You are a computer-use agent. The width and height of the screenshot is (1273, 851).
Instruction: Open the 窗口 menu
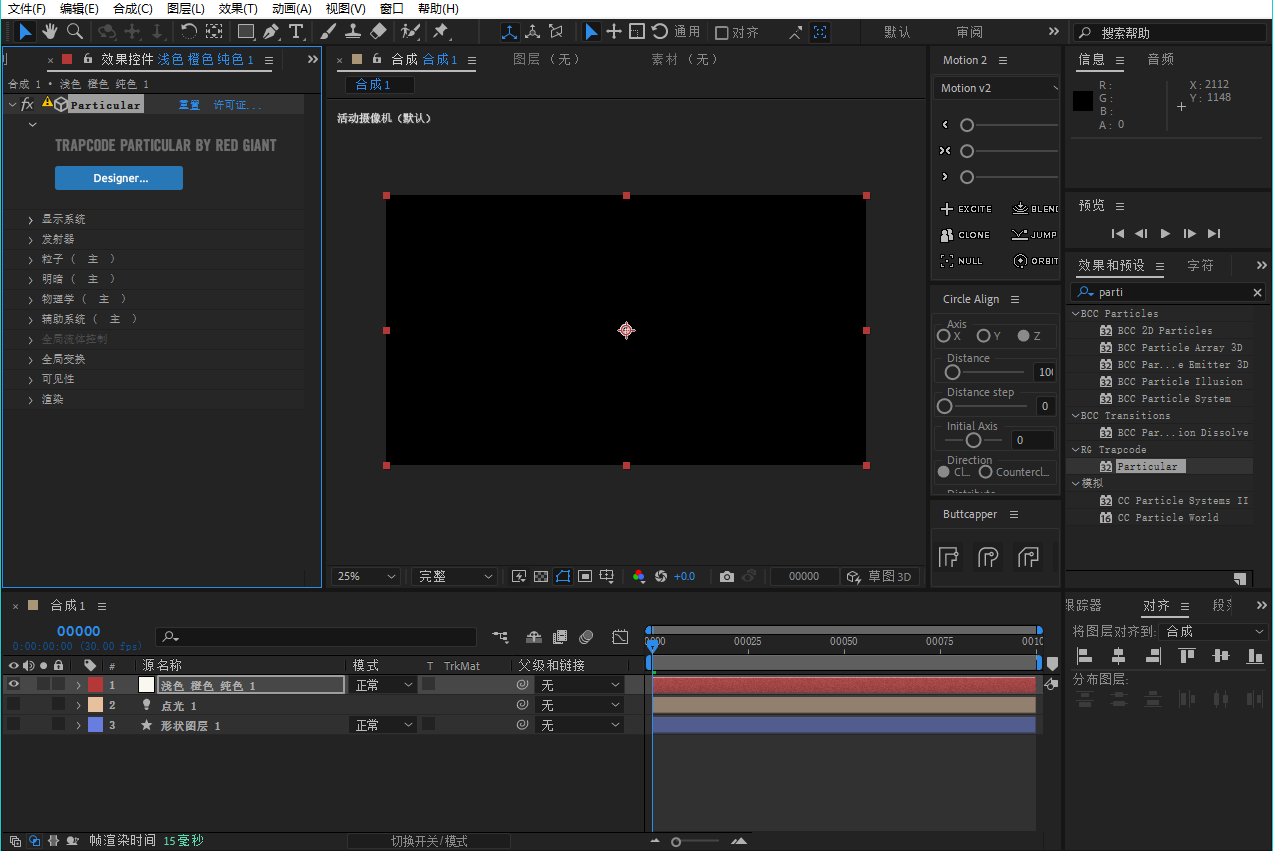tap(392, 9)
